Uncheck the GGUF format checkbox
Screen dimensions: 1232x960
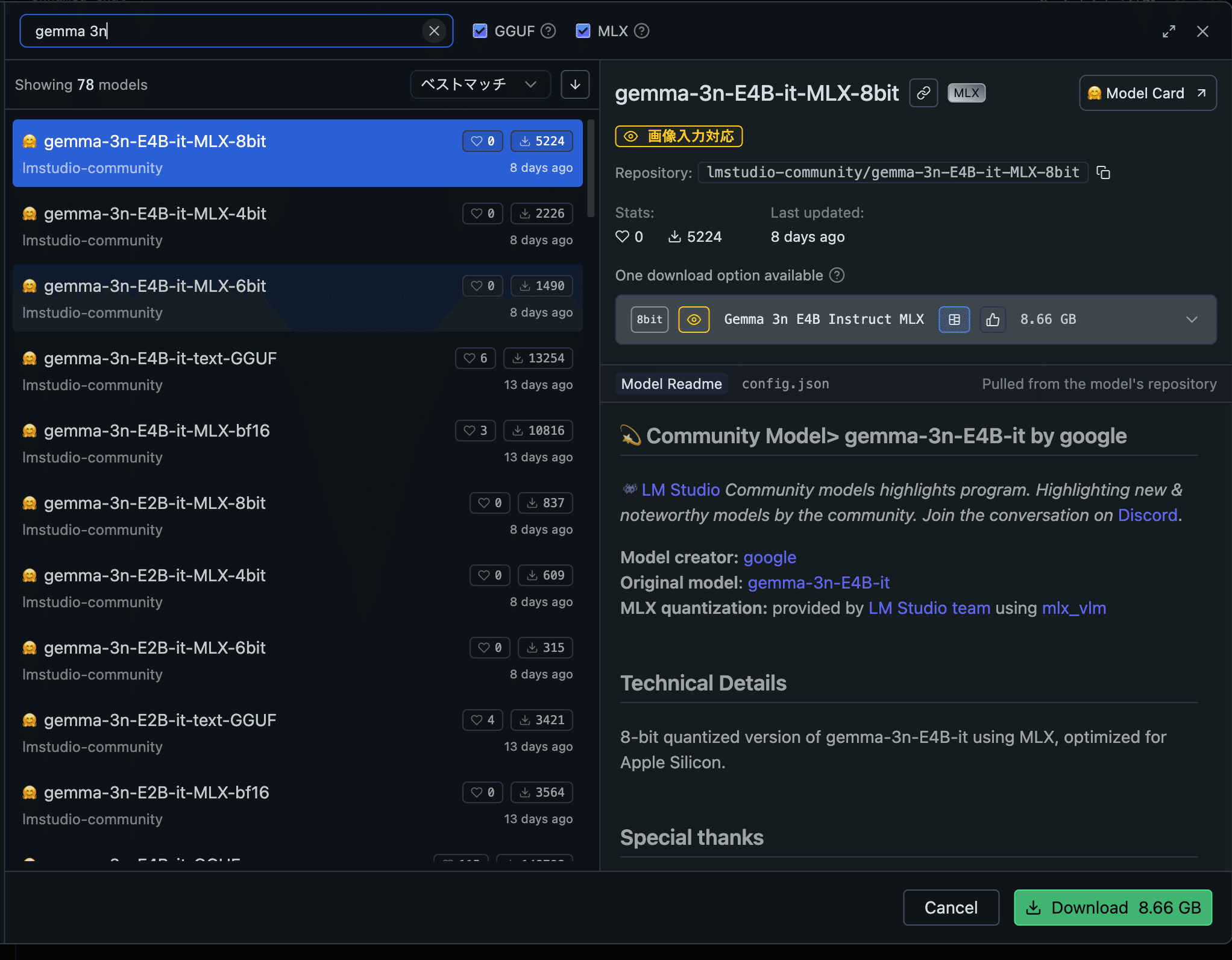click(480, 31)
